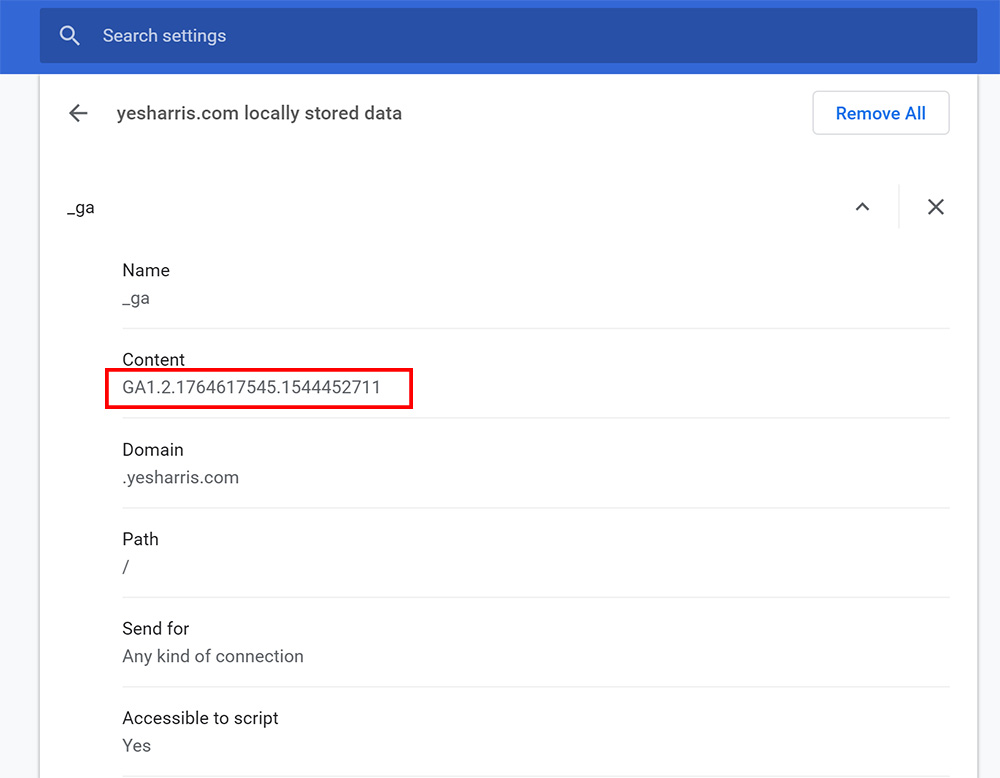Click the Send for label
The width and height of the screenshot is (1000, 778).
click(x=156, y=629)
